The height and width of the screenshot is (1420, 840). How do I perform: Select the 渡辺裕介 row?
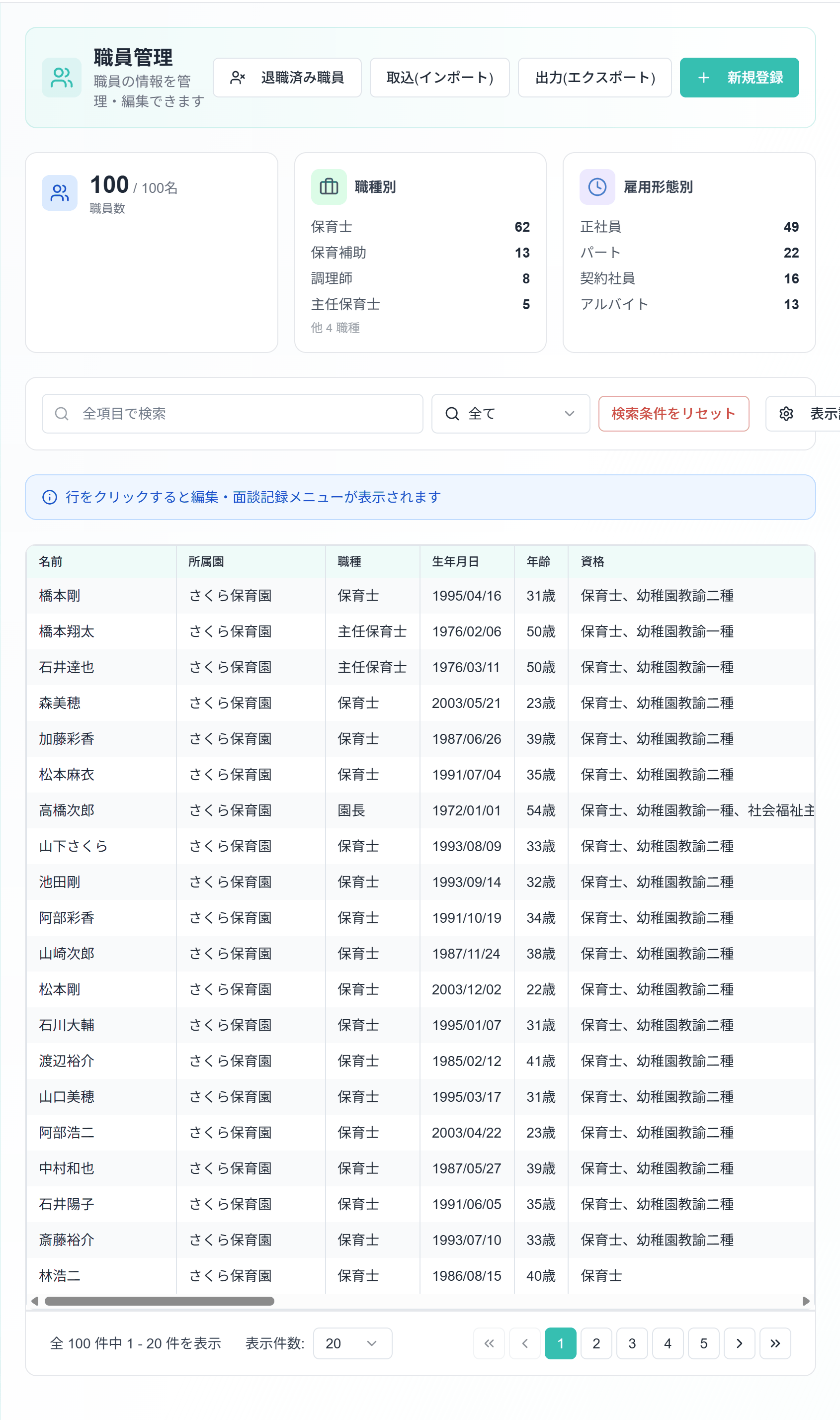pyautogui.click(x=420, y=1061)
